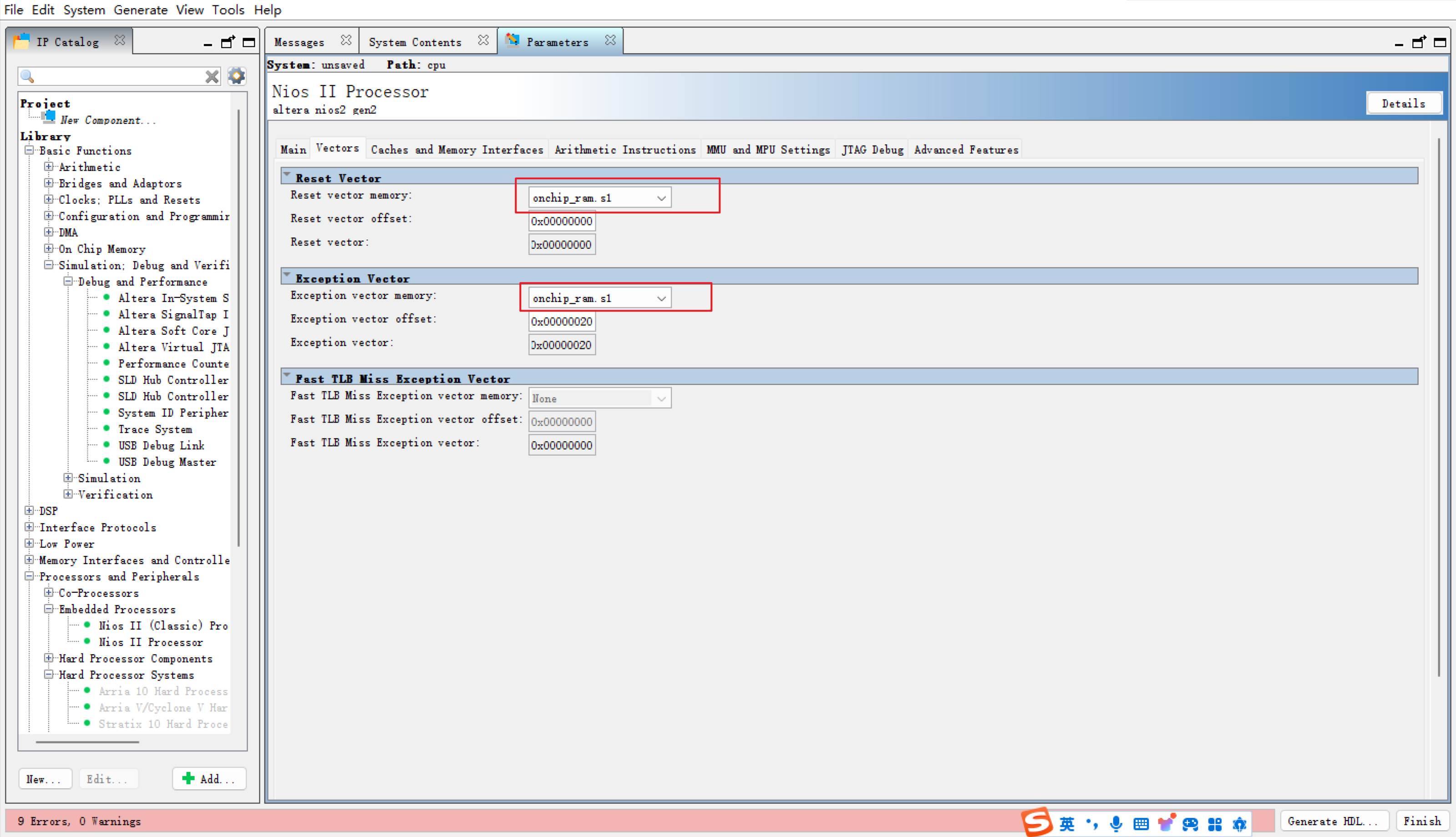Select USB Debug Master in catalog

pos(167,462)
